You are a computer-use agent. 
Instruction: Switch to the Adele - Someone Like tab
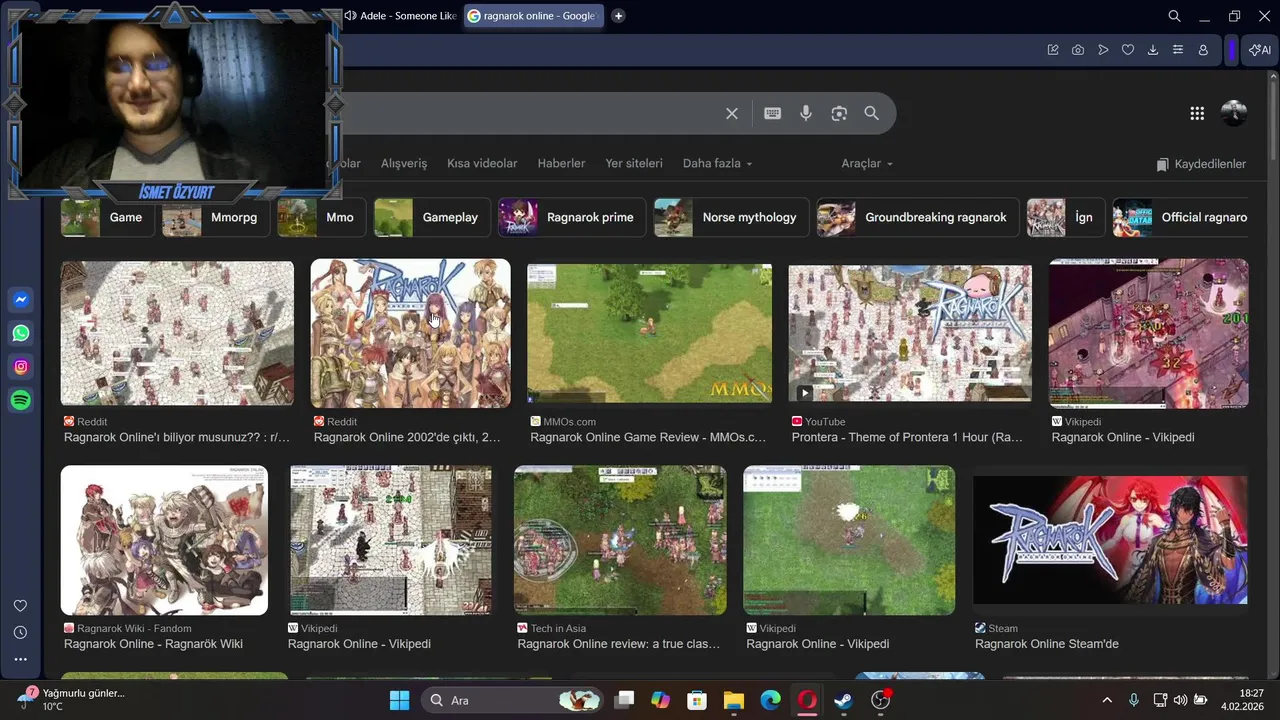click(400, 16)
